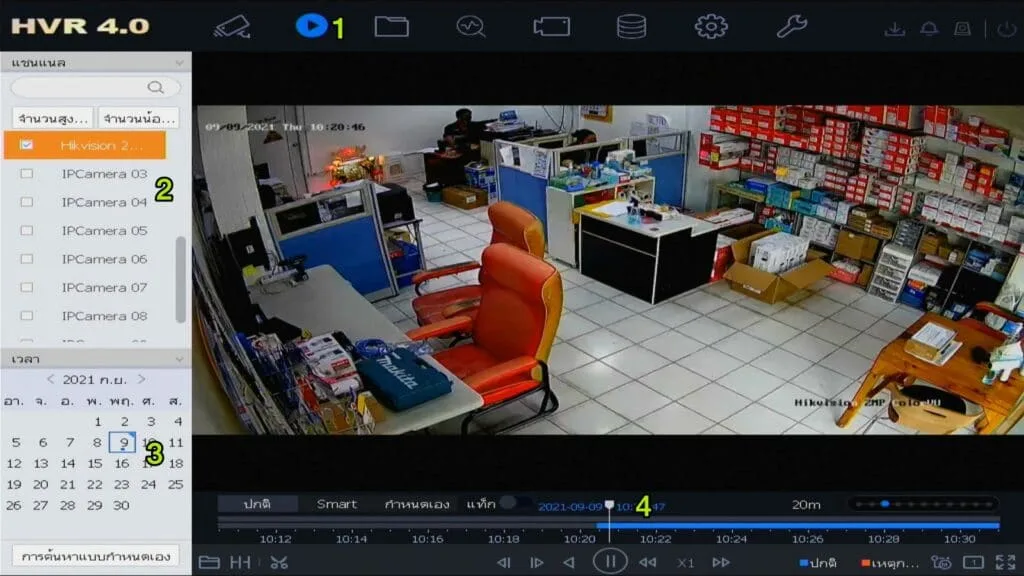Screen dimensions: 1024x576
Task: Open the file management folder icon
Action: (x=391, y=26)
